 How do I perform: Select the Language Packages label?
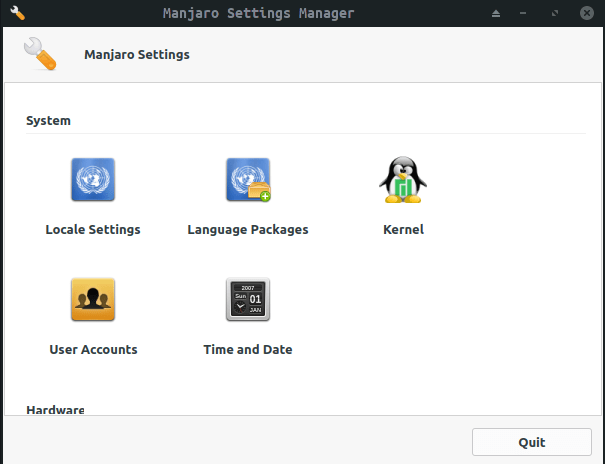click(x=248, y=230)
